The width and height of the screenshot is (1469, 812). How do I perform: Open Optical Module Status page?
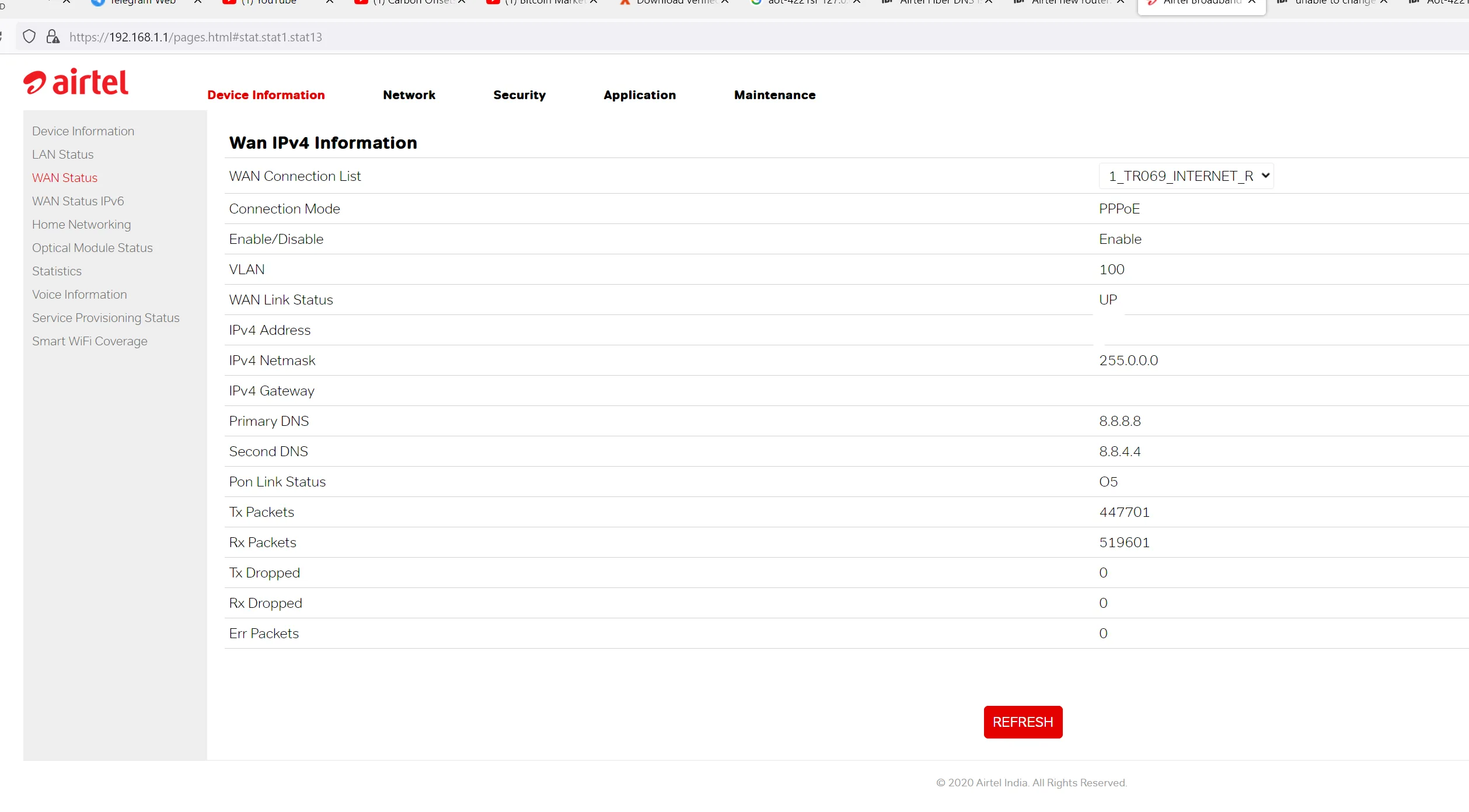click(x=92, y=247)
